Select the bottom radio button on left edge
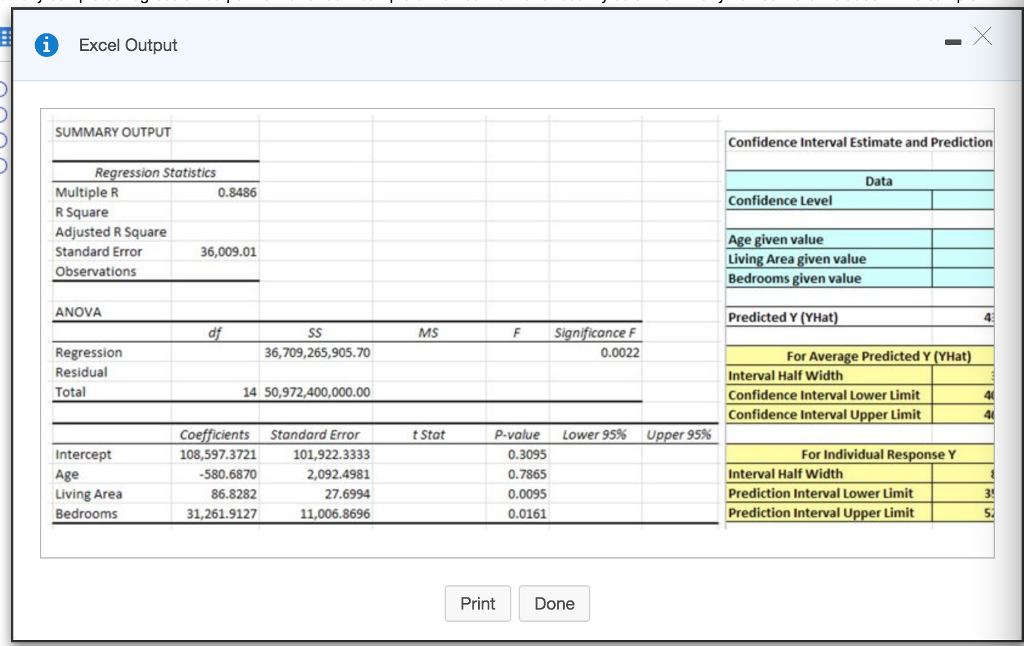Image resolution: width=1024 pixels, height=646 pixels. point(4,164)
